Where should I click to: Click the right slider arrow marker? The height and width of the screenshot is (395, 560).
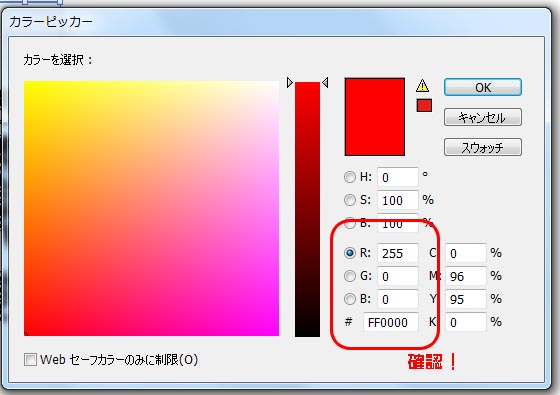click(x=325, y=83)
